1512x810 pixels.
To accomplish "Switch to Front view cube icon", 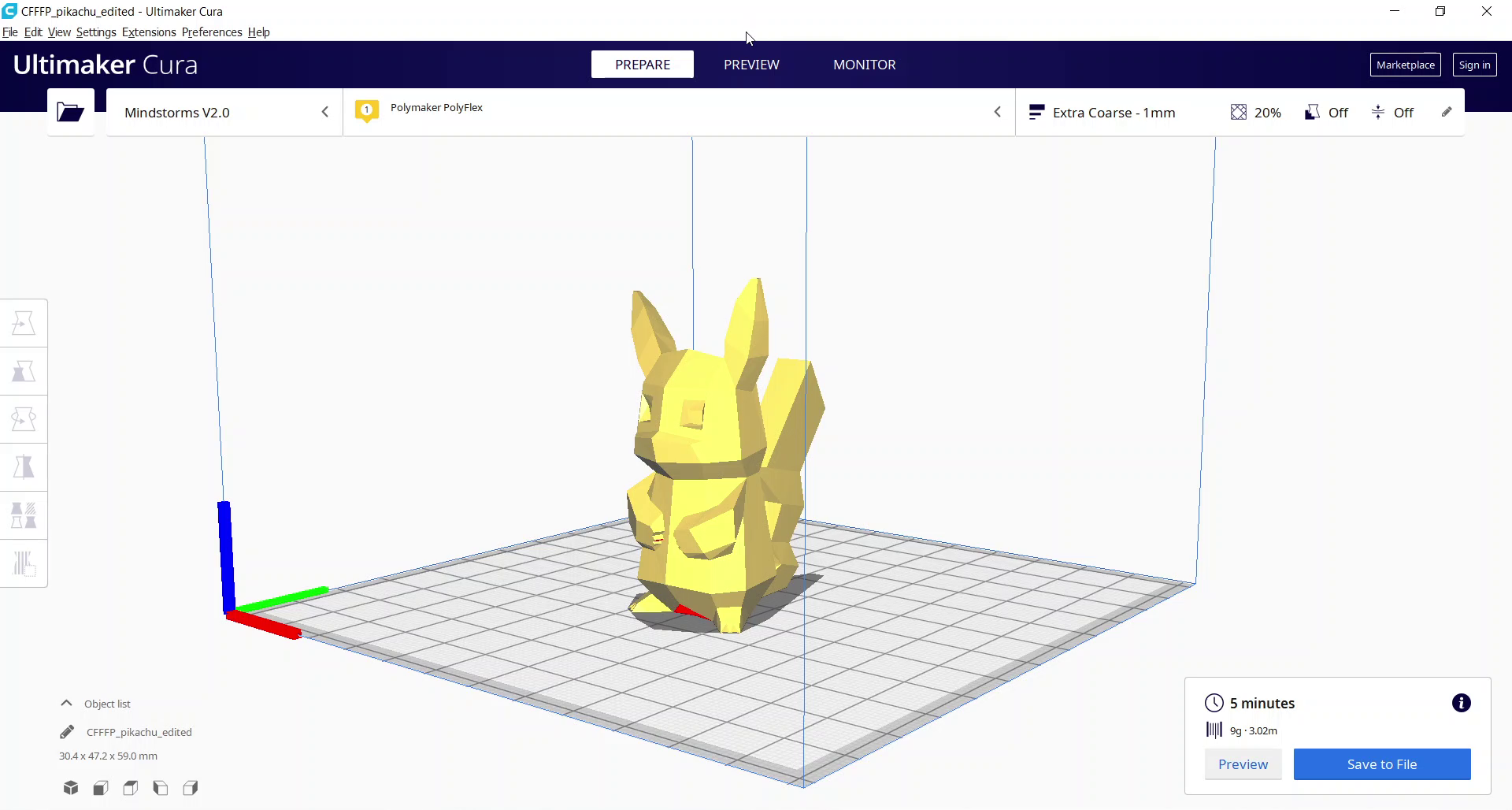I will coord(100,788).
